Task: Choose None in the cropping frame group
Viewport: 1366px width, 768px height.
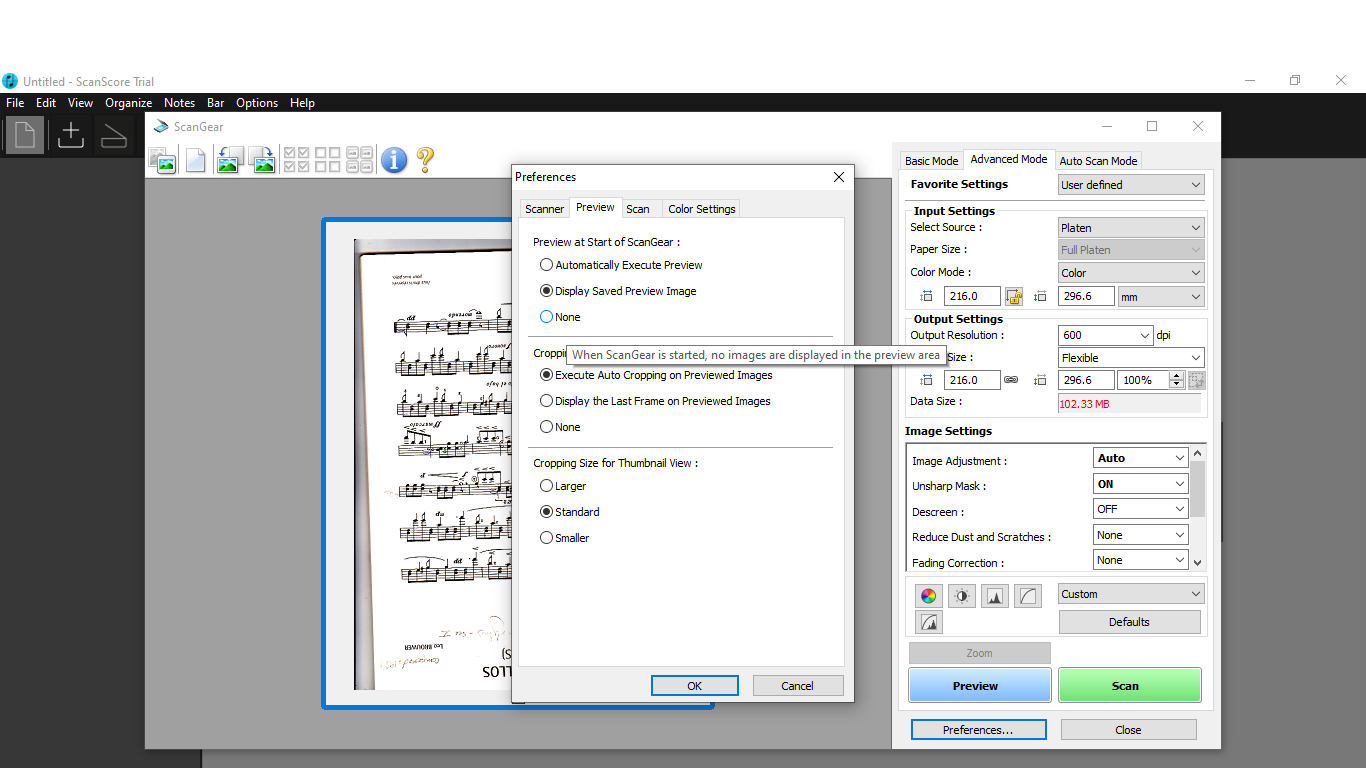Action: point(560,427)
